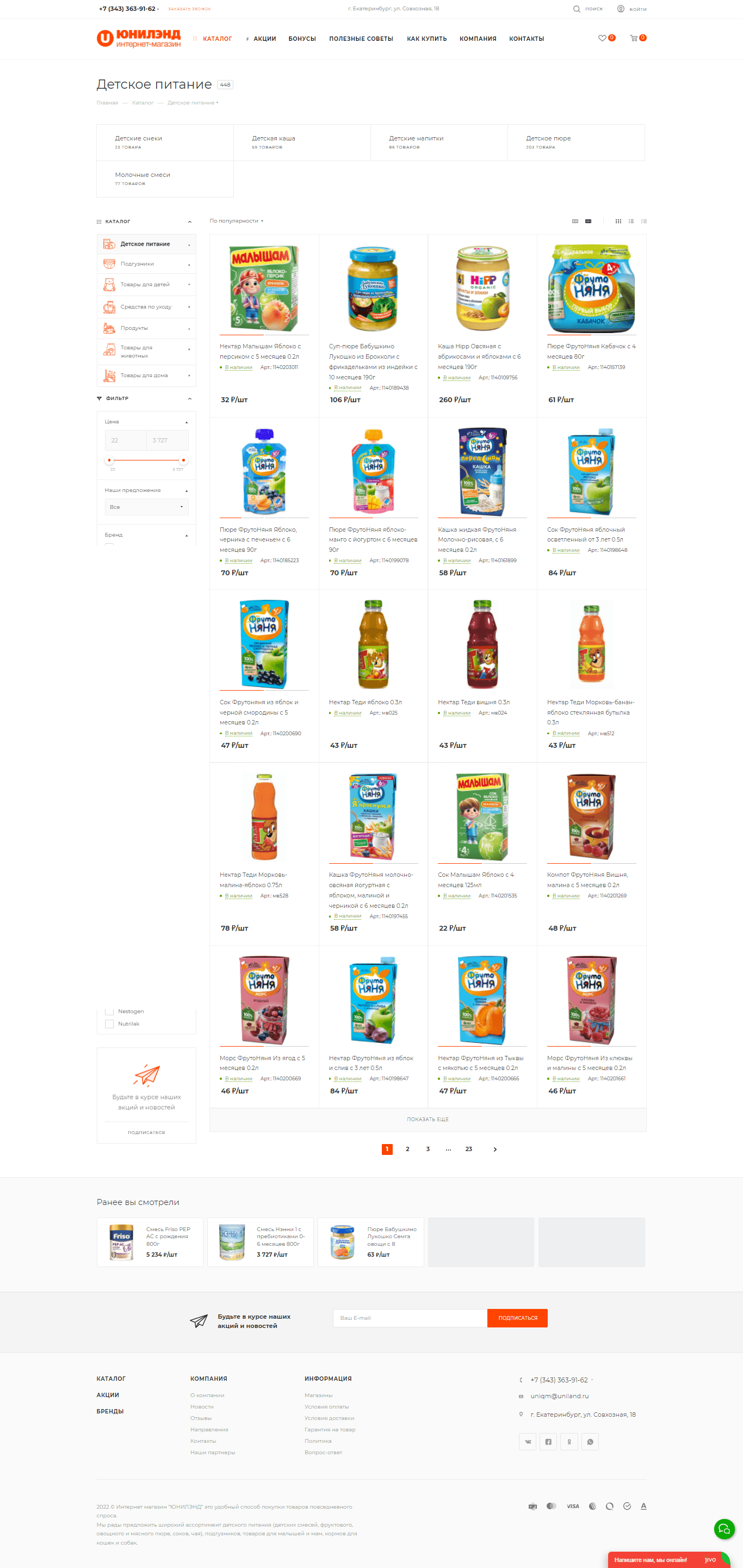
Task: Click the orange 'Подписаться' button
Action: coord(517,1318)
